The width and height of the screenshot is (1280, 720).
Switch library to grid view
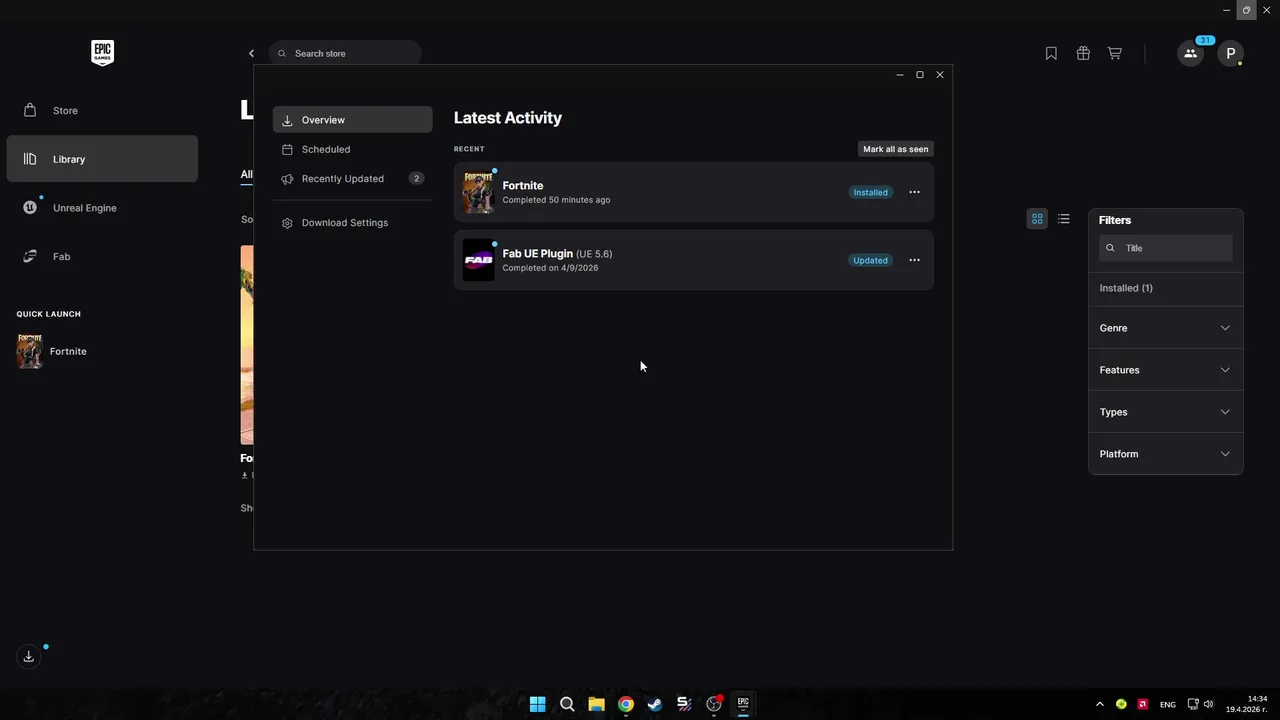click(x=1037, y=219)
